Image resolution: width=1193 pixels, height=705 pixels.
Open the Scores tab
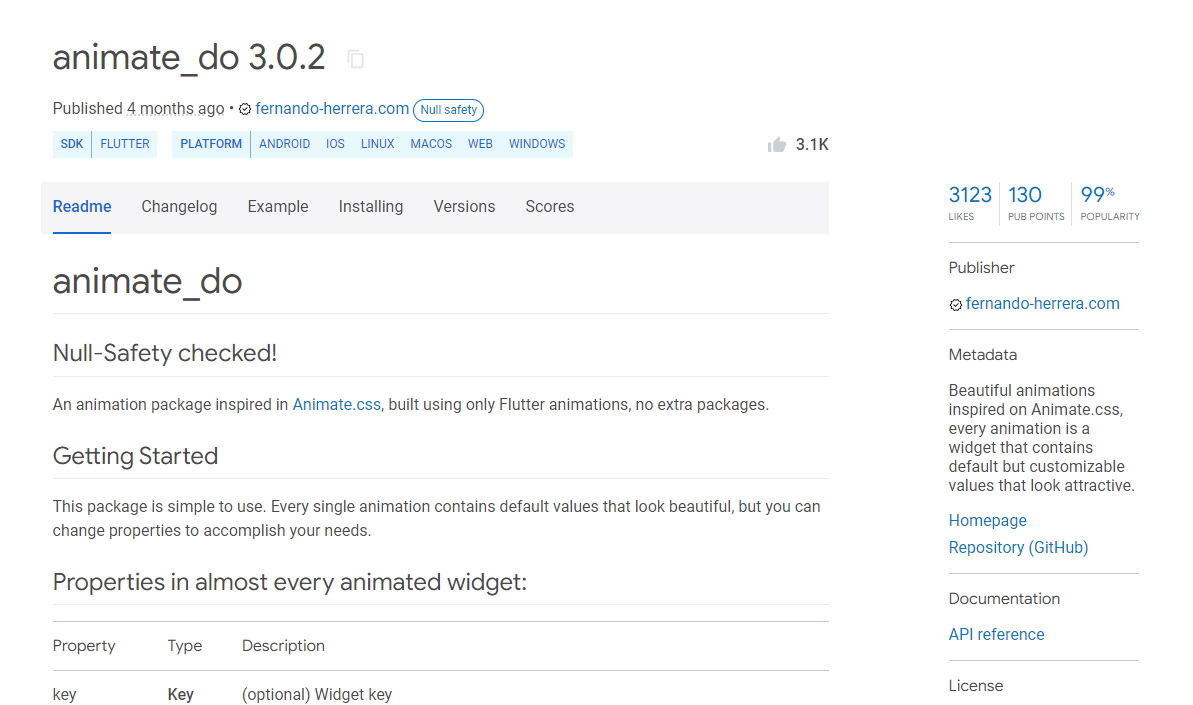[549, 207]
